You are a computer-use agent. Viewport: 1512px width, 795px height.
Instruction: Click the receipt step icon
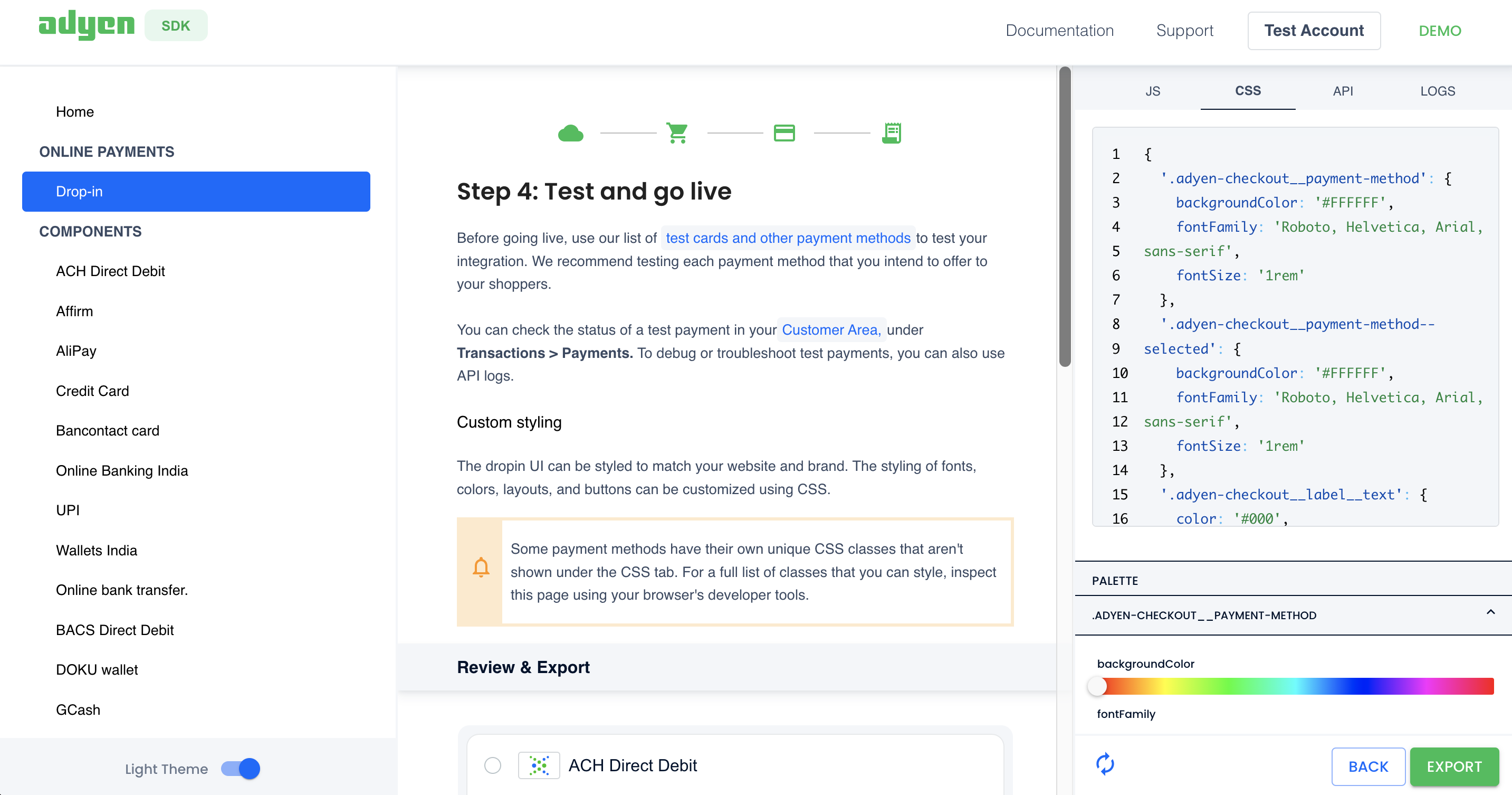tap(892, 133)
